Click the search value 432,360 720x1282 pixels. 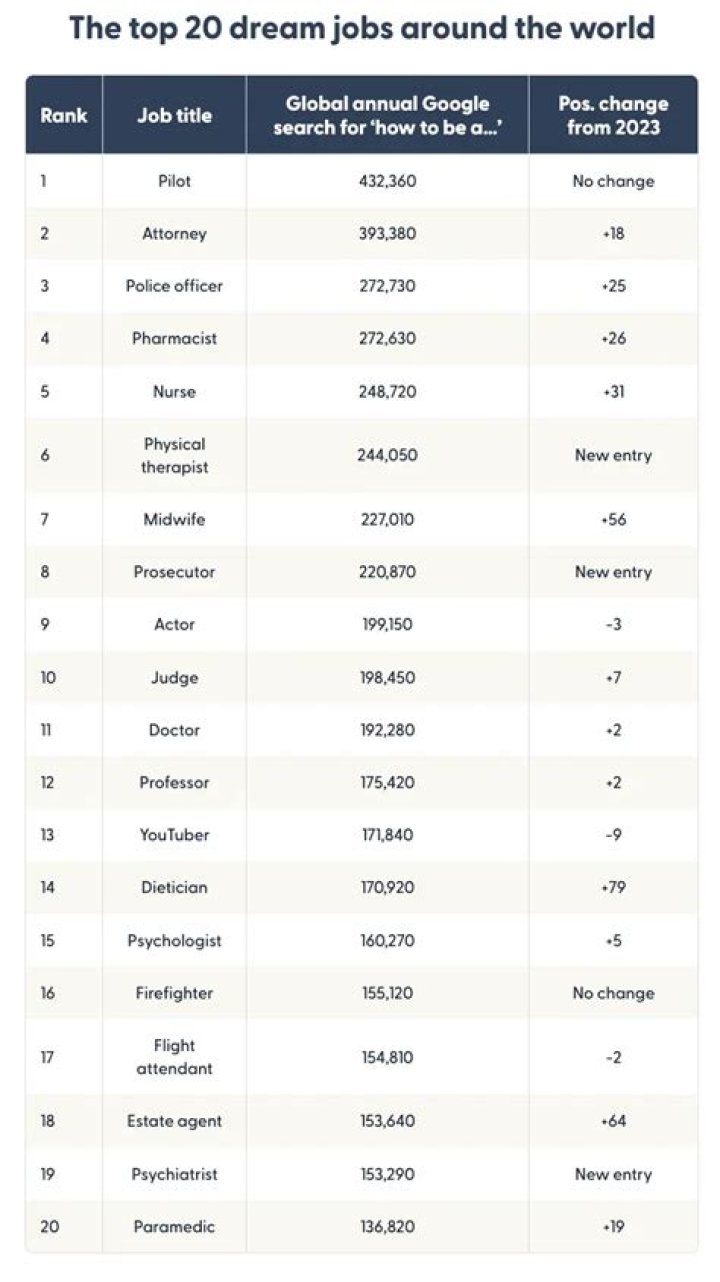(x=387, y=181)
